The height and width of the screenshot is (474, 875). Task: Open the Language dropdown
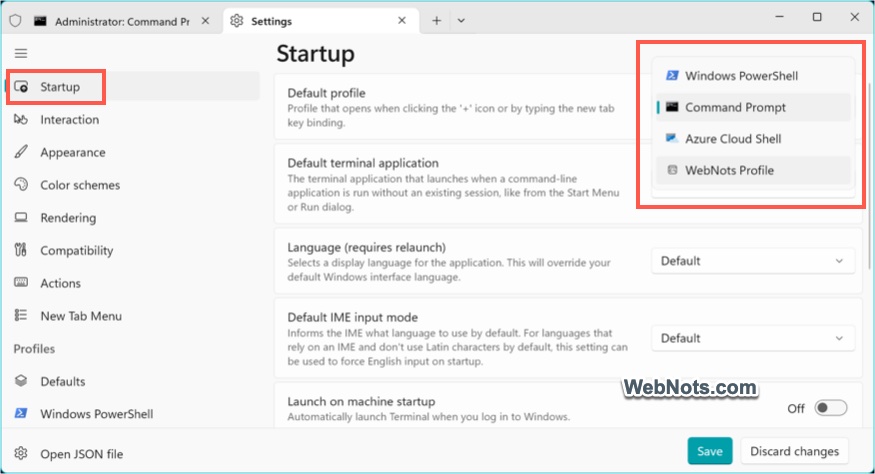tap(753, 261)
